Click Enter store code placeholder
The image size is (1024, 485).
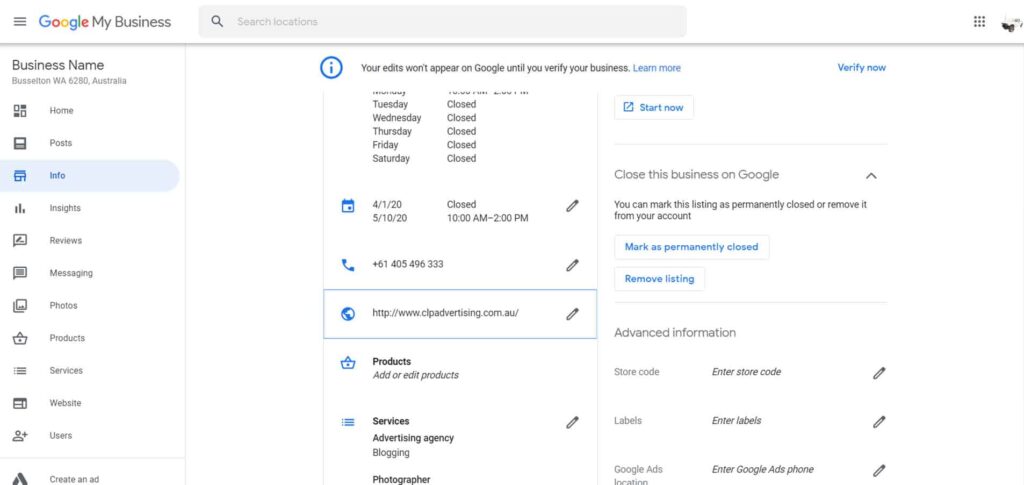pyautogui.click(x=746, y=372)
